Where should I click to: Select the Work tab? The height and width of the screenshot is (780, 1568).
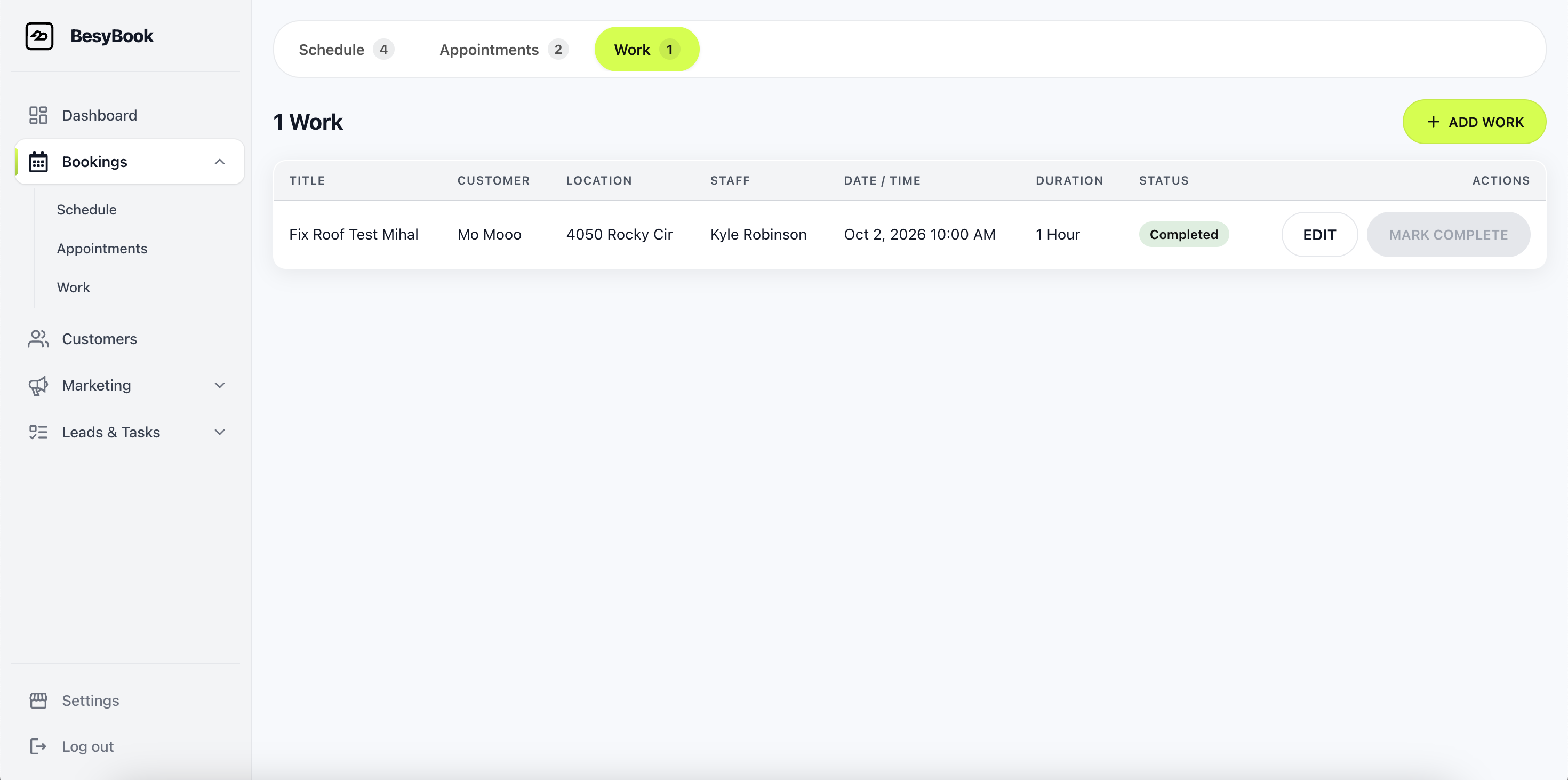click(646, 49)
